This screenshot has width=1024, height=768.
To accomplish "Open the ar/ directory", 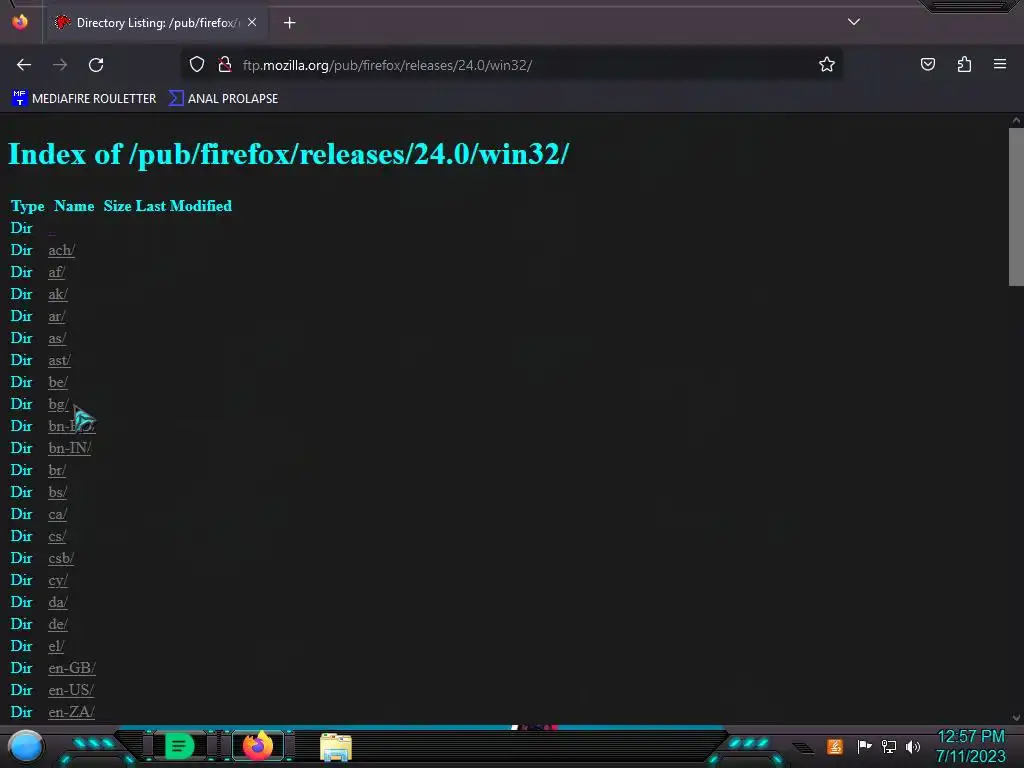I will (x=57, y=317).
